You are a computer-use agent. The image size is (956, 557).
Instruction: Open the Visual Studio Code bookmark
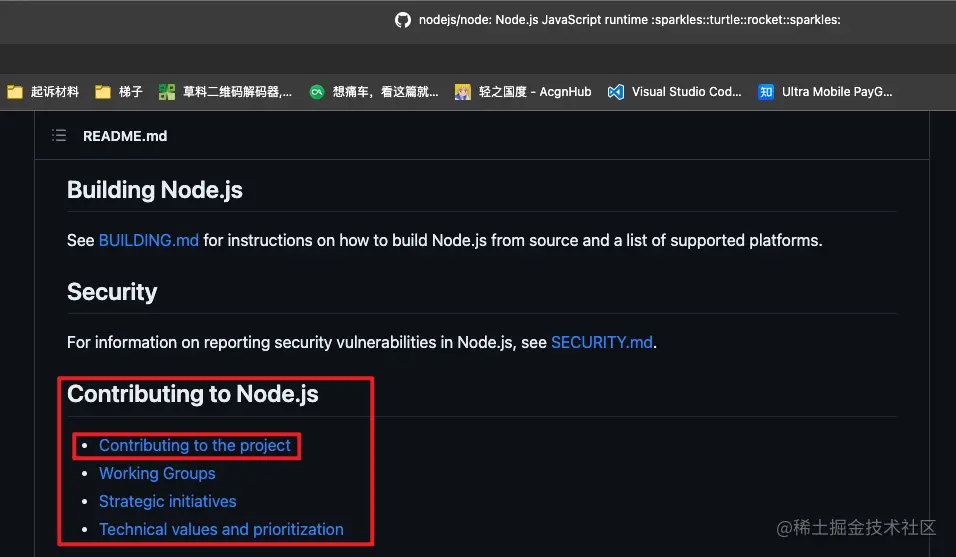coord(674,92)
